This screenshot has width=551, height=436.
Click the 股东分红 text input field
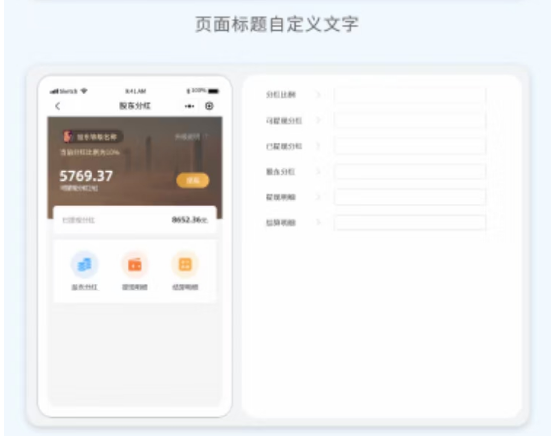(x=410, y=172)
